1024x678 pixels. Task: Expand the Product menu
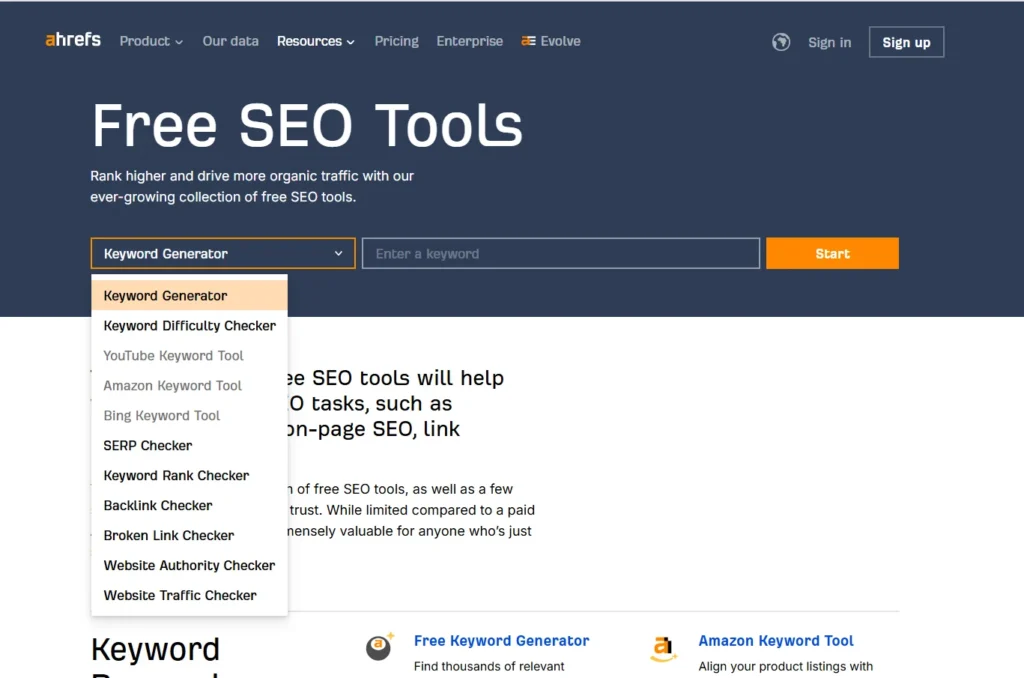(151, 41)
